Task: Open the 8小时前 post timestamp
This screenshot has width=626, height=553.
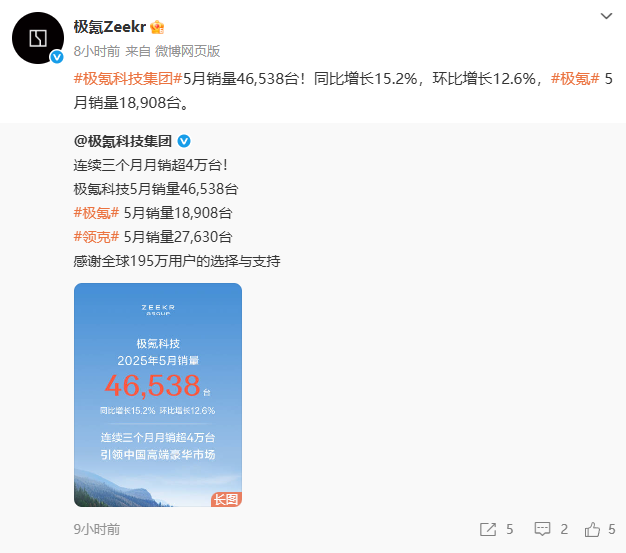Action: coord(97,51)
